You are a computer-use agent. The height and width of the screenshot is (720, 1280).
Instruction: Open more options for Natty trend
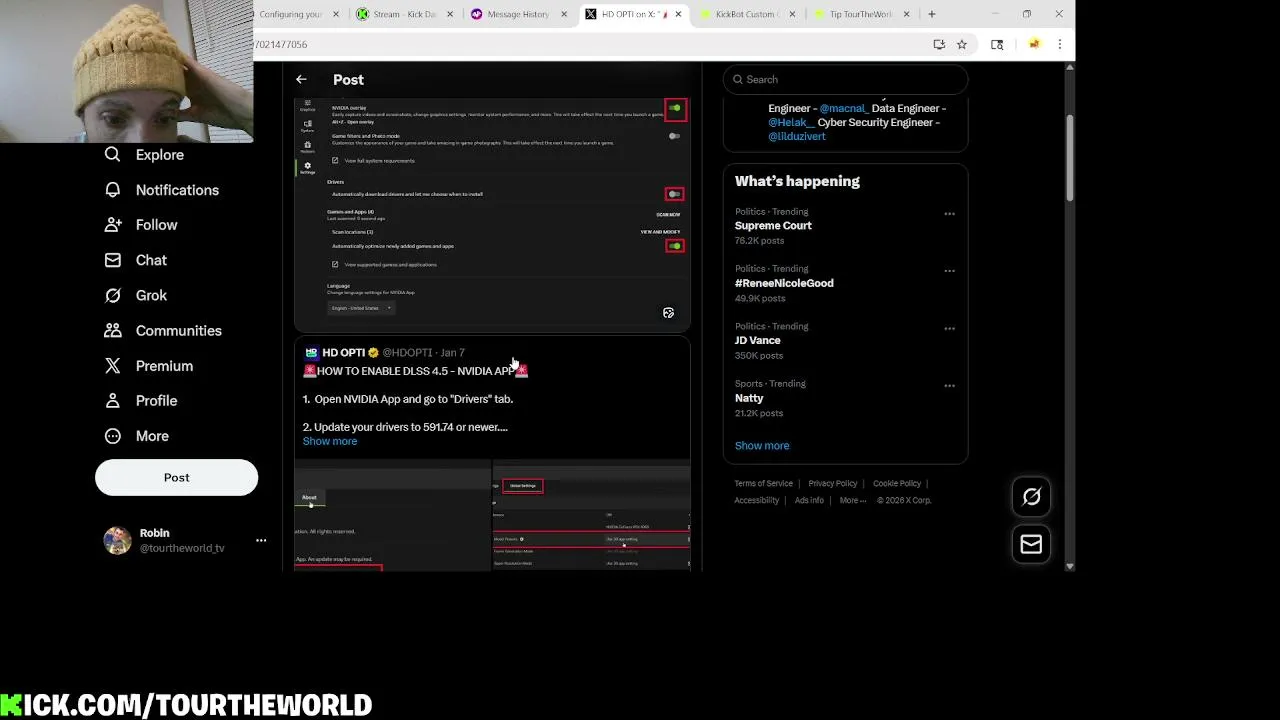949,385
